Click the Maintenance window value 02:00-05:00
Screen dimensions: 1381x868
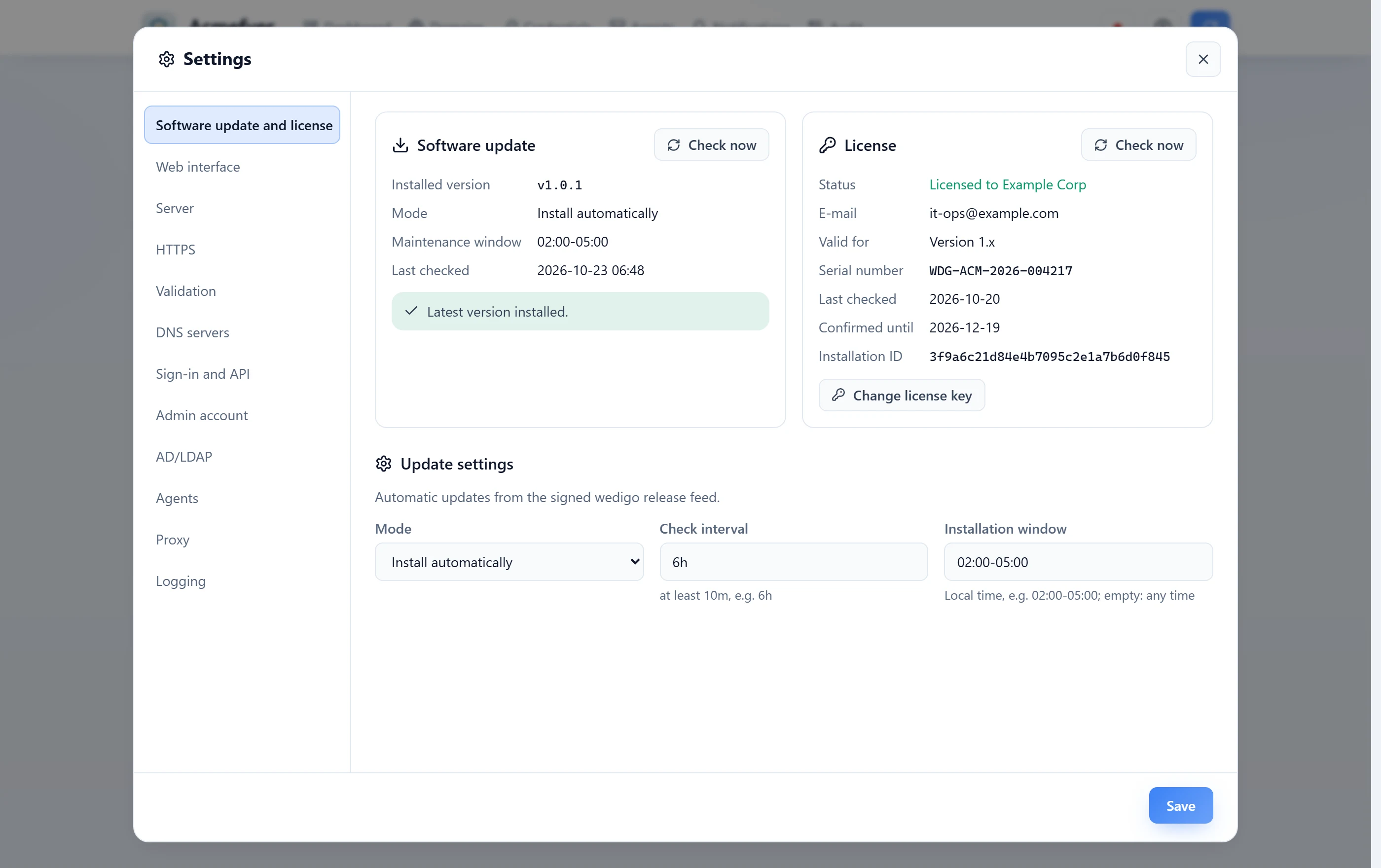click(x=572, y=242)
